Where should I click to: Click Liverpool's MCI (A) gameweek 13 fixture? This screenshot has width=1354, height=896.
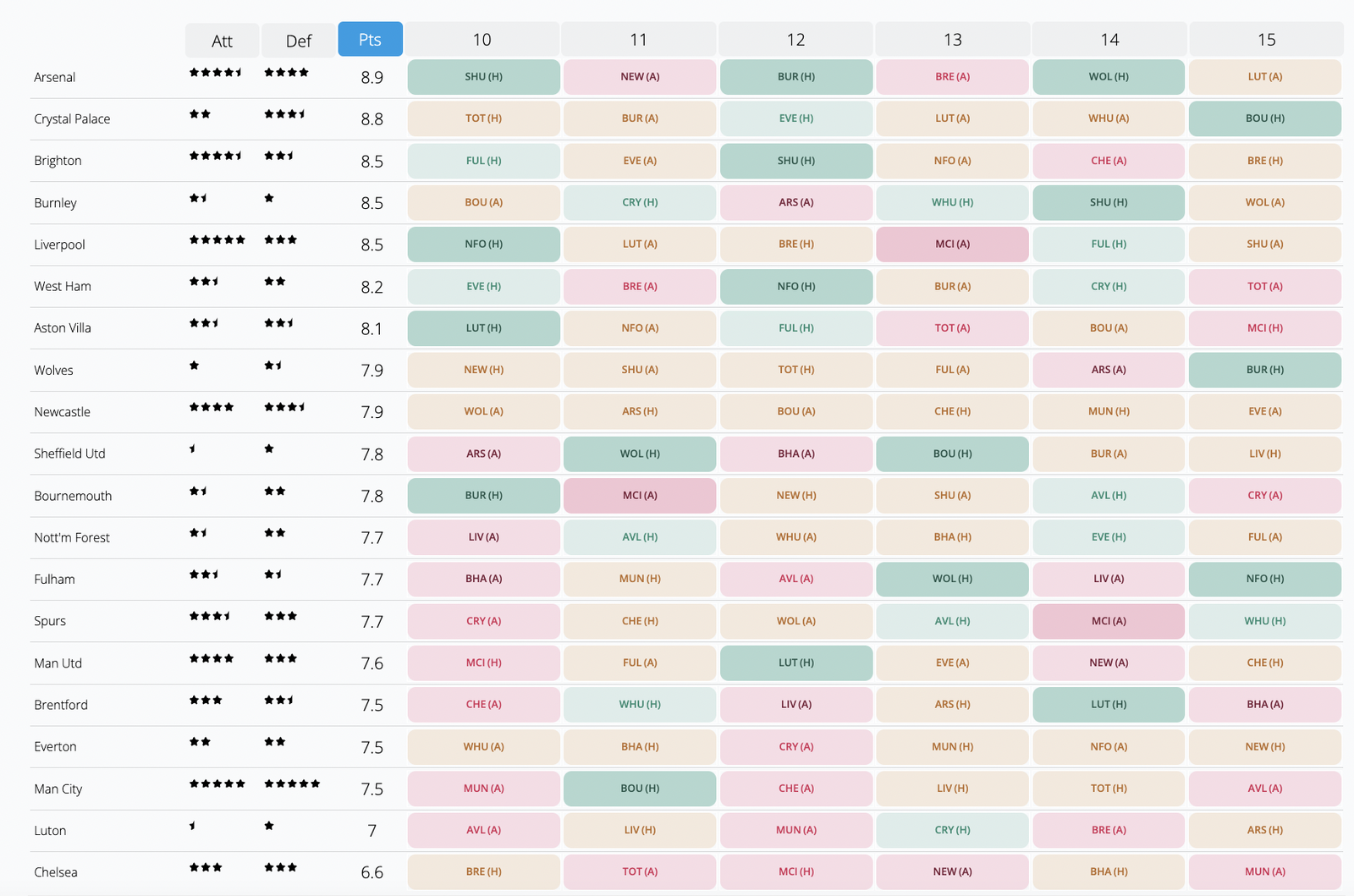tap(952, 244)
